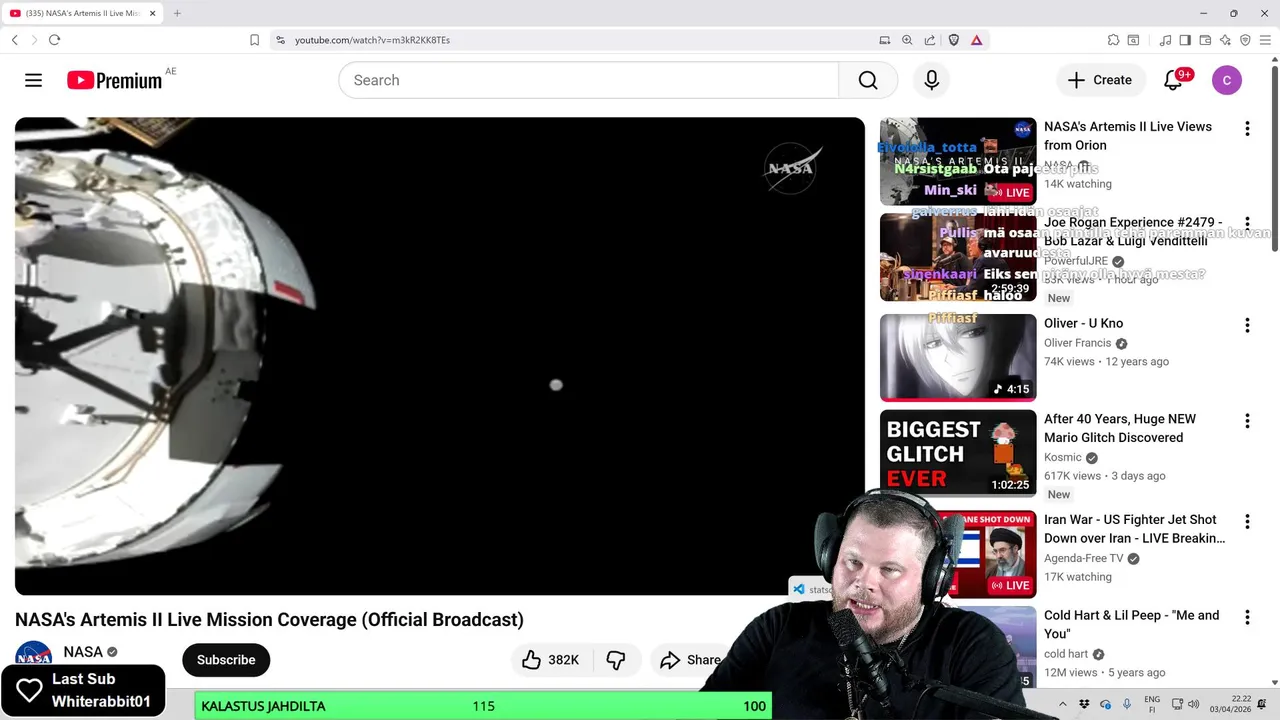Viewport: 1280px width, 720px height.
Task: Open Brave VPN shield icon
Action: pyautogui.click(x=1245, y=40)
